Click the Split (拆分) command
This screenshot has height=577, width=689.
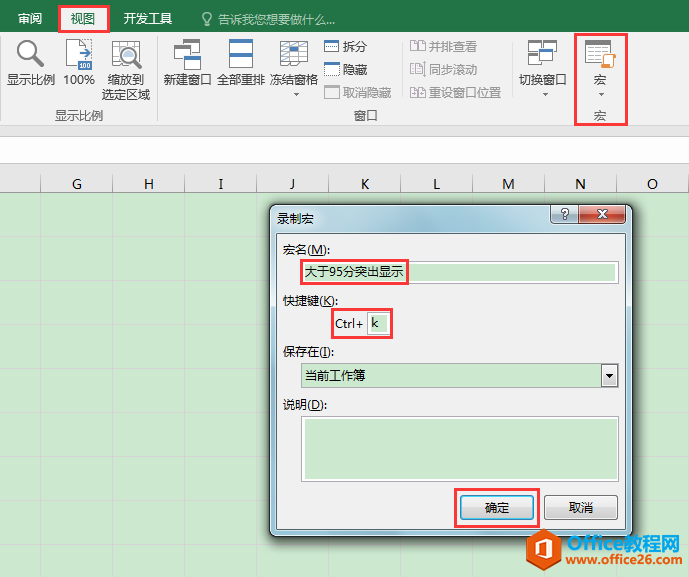(x=345, y=46)
